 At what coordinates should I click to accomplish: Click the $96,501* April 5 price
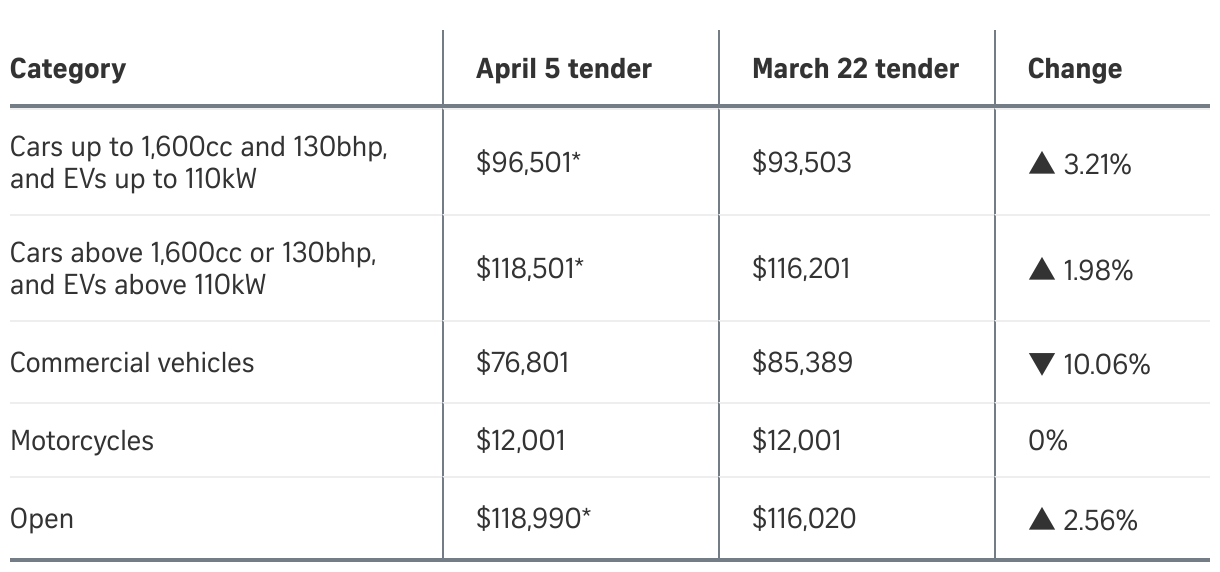click(528, 163)
